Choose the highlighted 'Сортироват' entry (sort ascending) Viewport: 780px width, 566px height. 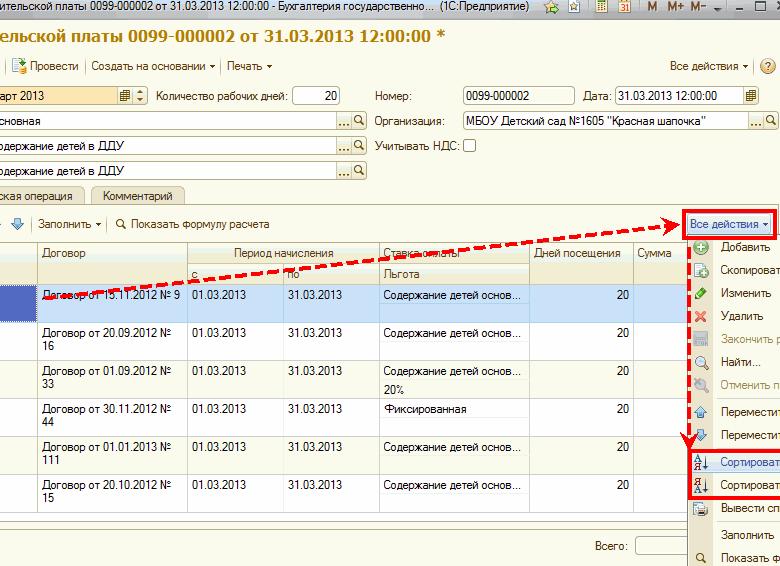(x=750, y=462)
